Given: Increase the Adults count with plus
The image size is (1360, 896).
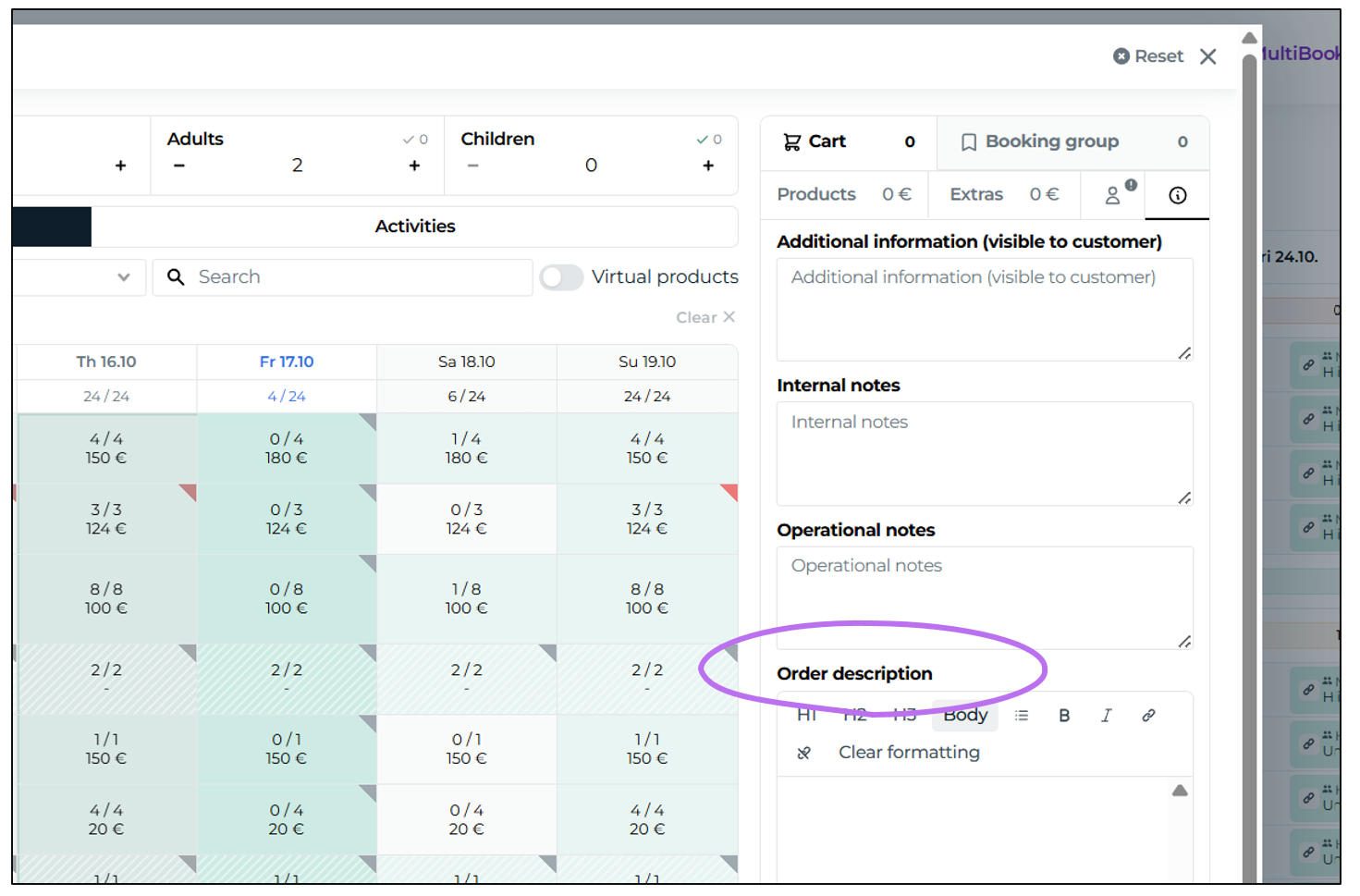Looking at the screenshot, I should coord(414,166).
